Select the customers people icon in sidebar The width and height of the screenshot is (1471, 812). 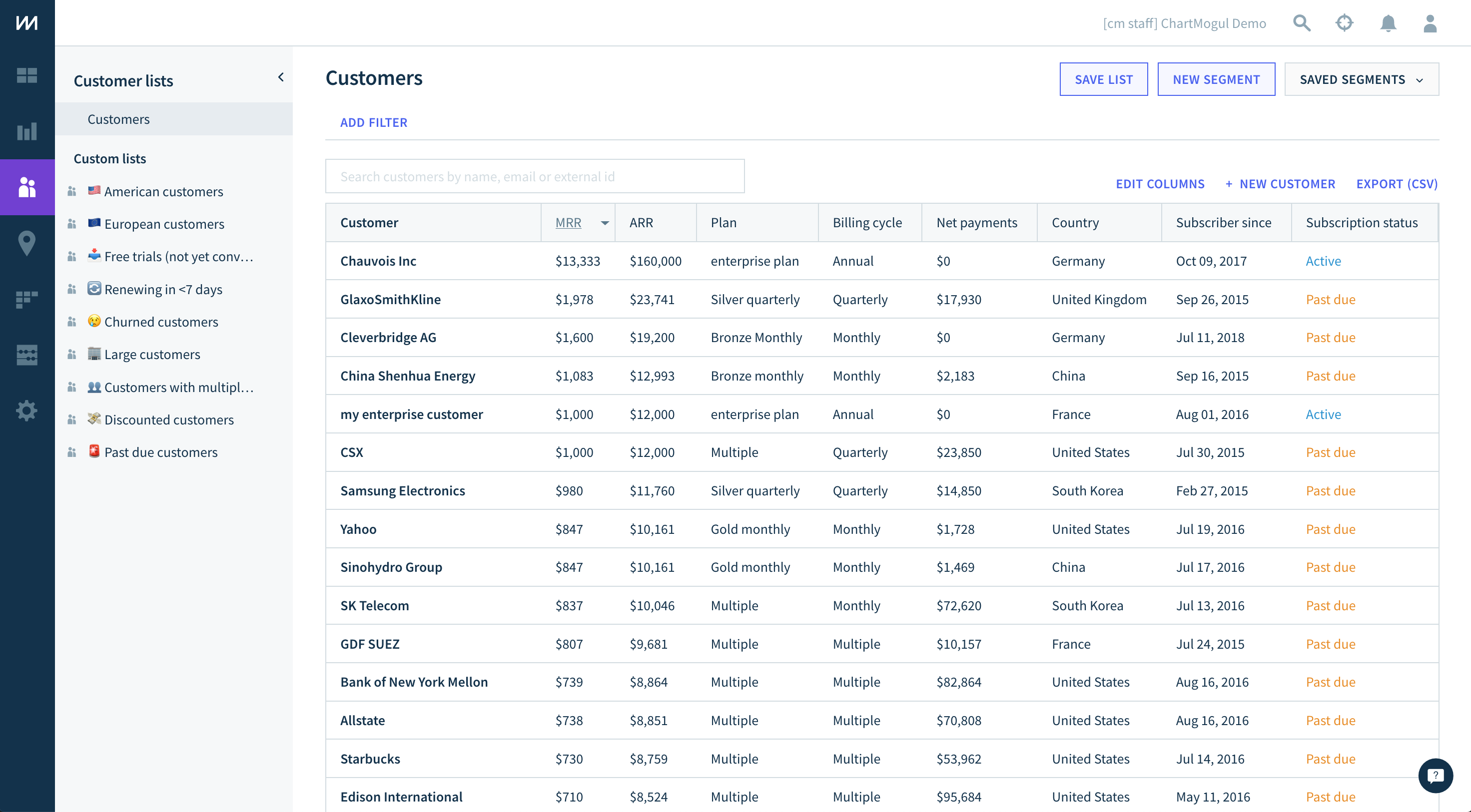point(27,187)
